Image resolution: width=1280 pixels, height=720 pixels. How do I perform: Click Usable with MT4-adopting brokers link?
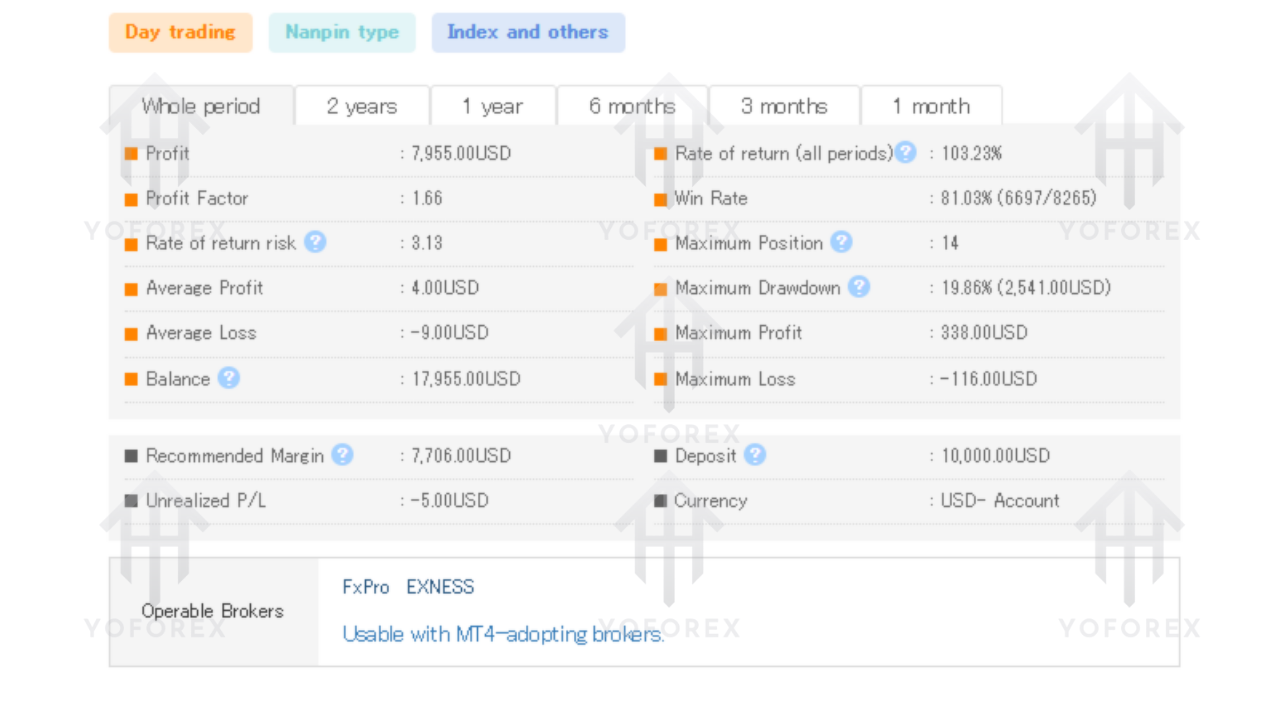point(503,634)
